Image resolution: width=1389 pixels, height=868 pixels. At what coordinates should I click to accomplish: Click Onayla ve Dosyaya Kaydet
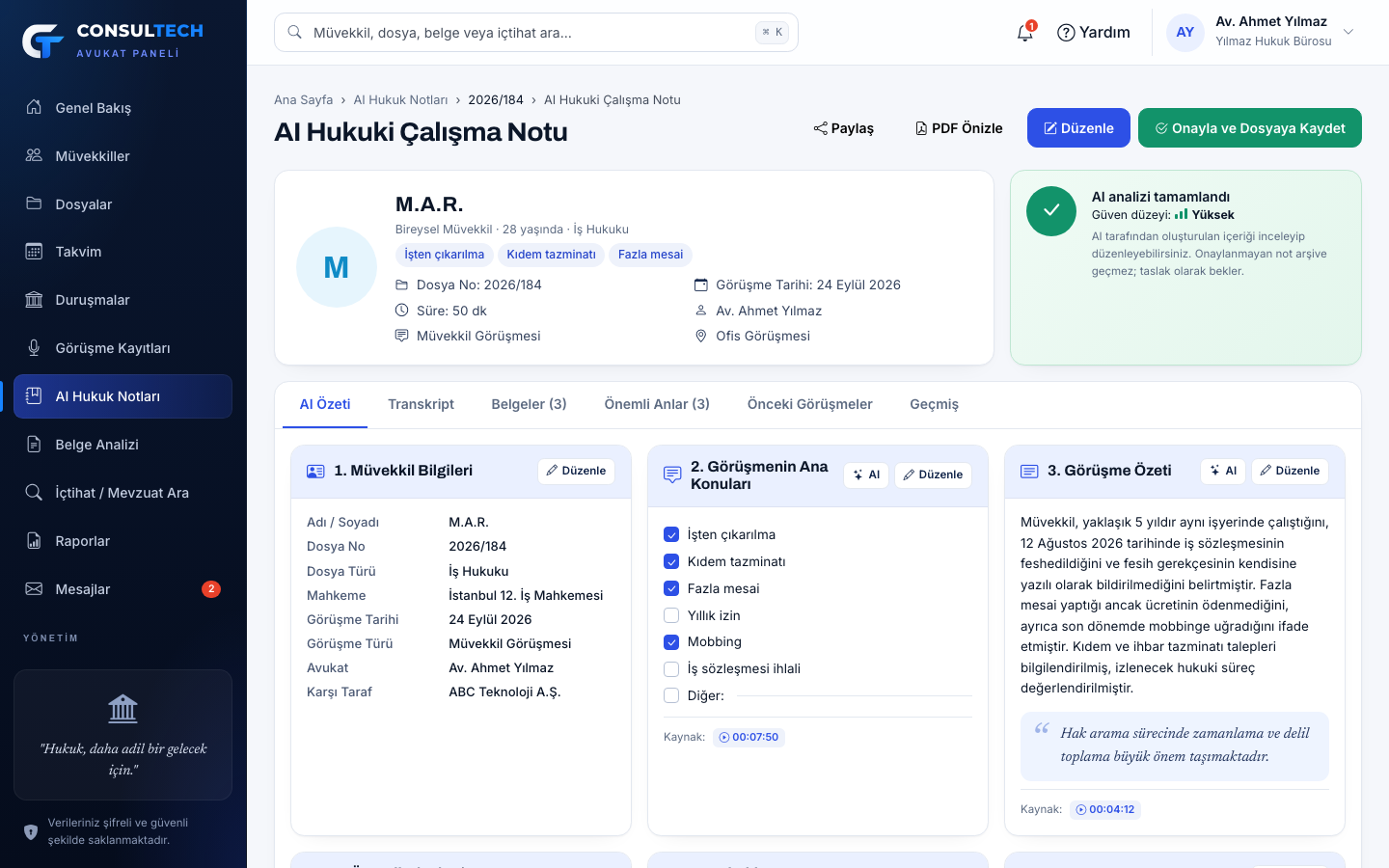coord(1250,128)
